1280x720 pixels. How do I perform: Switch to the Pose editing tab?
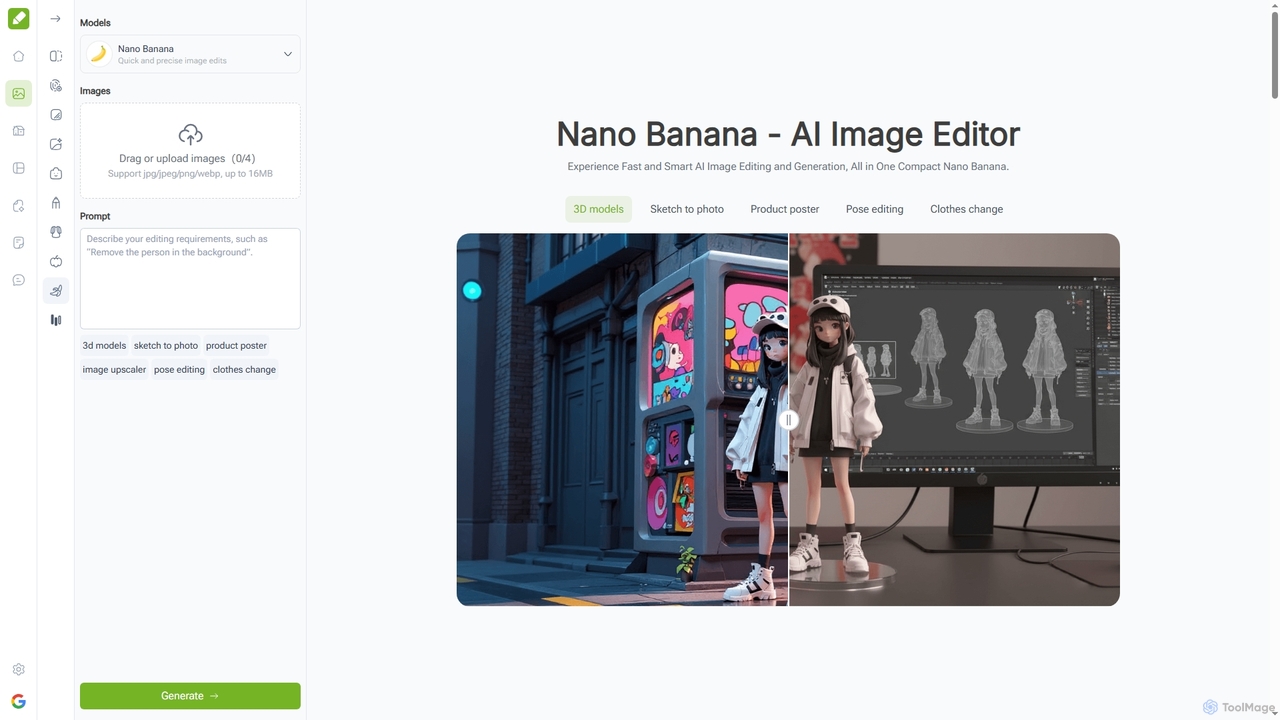pyautogui.click(x=874, y=209)
